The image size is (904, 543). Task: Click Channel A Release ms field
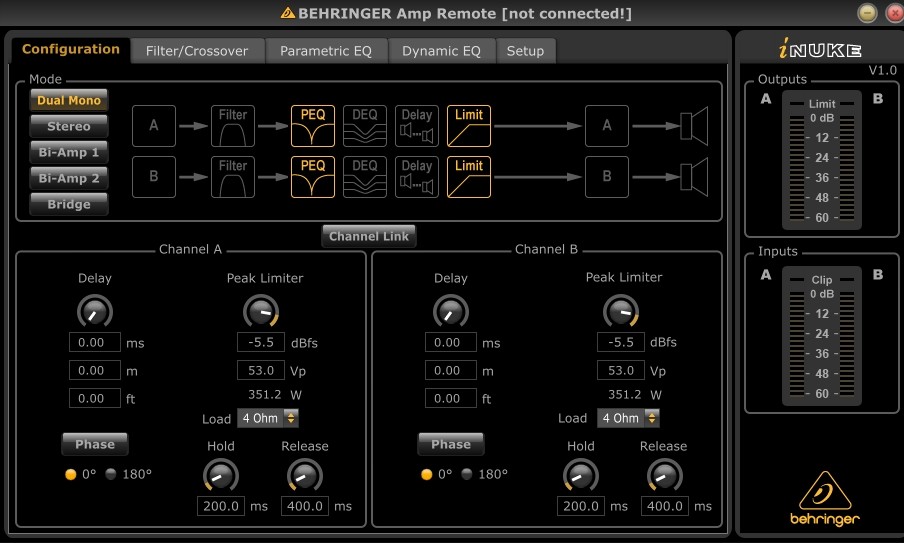(x=305, y=506)
